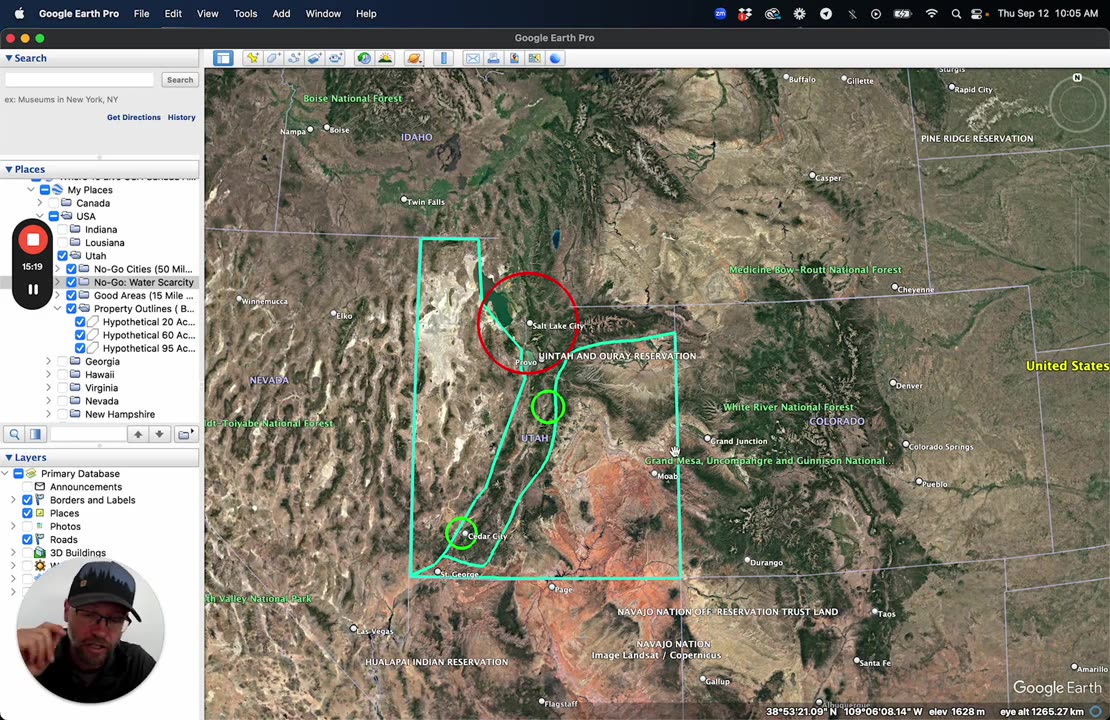Show the ruler measurement tool
The width and height of the screenshot is (1110, 720).
(x=443, y=58)
